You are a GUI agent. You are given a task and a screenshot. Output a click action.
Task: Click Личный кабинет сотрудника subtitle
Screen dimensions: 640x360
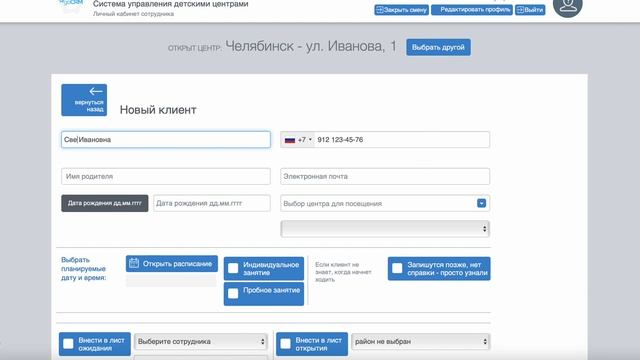[x=133, y=14]
